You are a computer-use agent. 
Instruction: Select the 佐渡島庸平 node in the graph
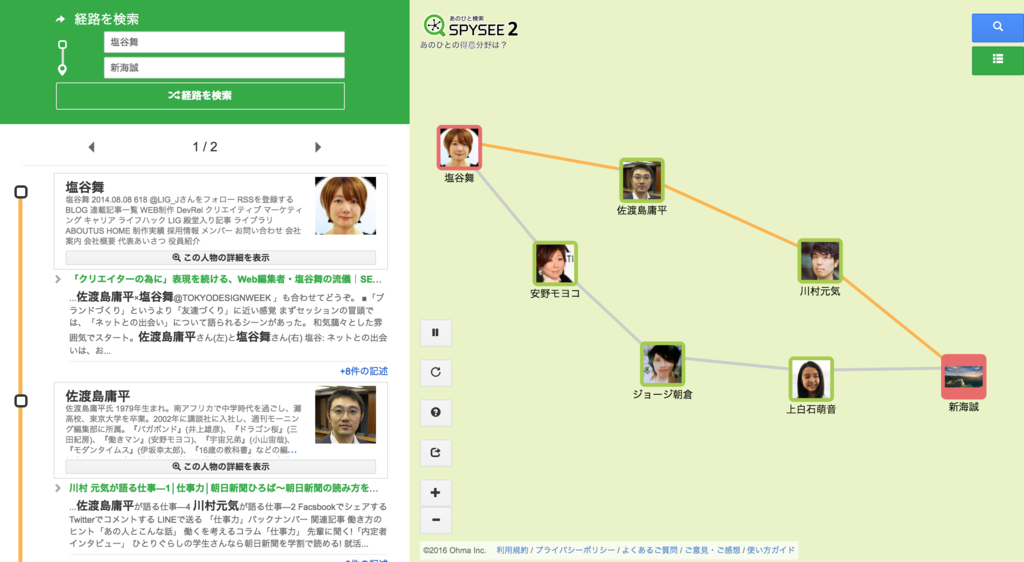(x=641, y=180)
